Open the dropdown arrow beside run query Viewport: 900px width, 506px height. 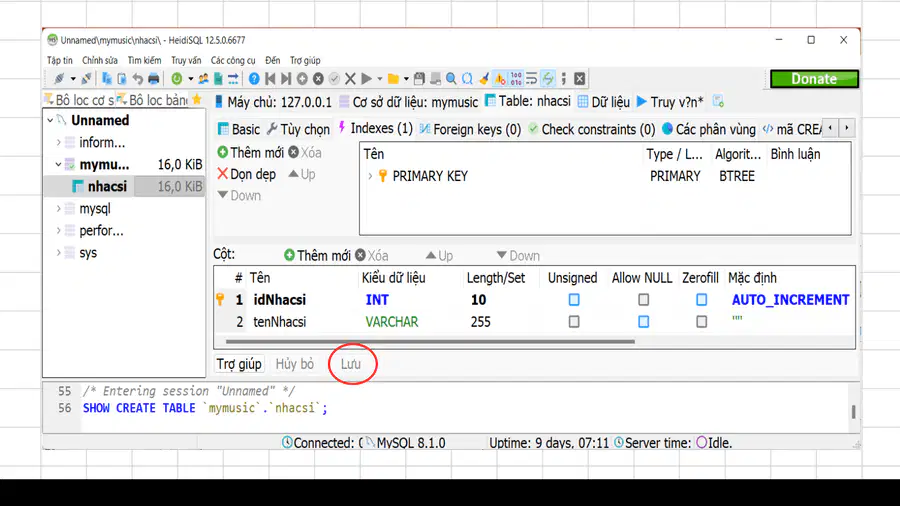point(379,79)
